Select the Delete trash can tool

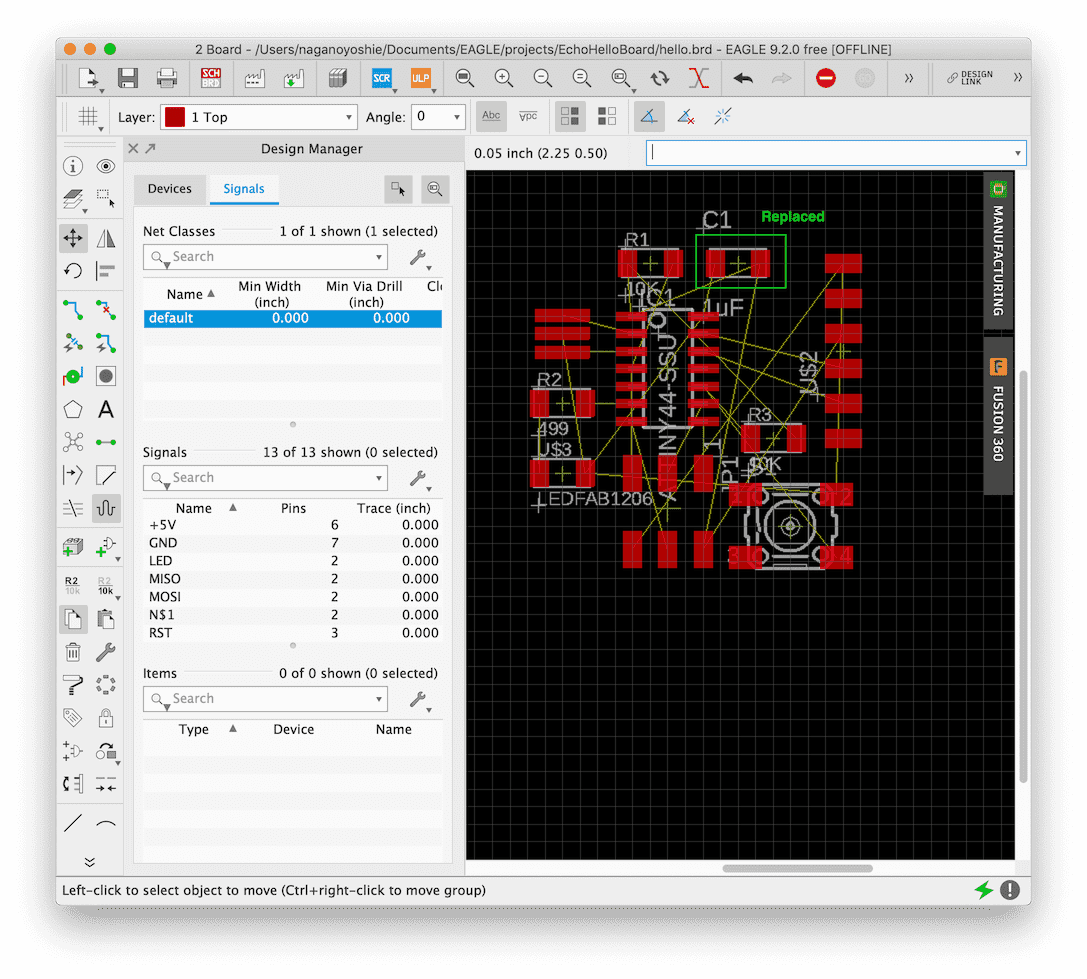73,653
